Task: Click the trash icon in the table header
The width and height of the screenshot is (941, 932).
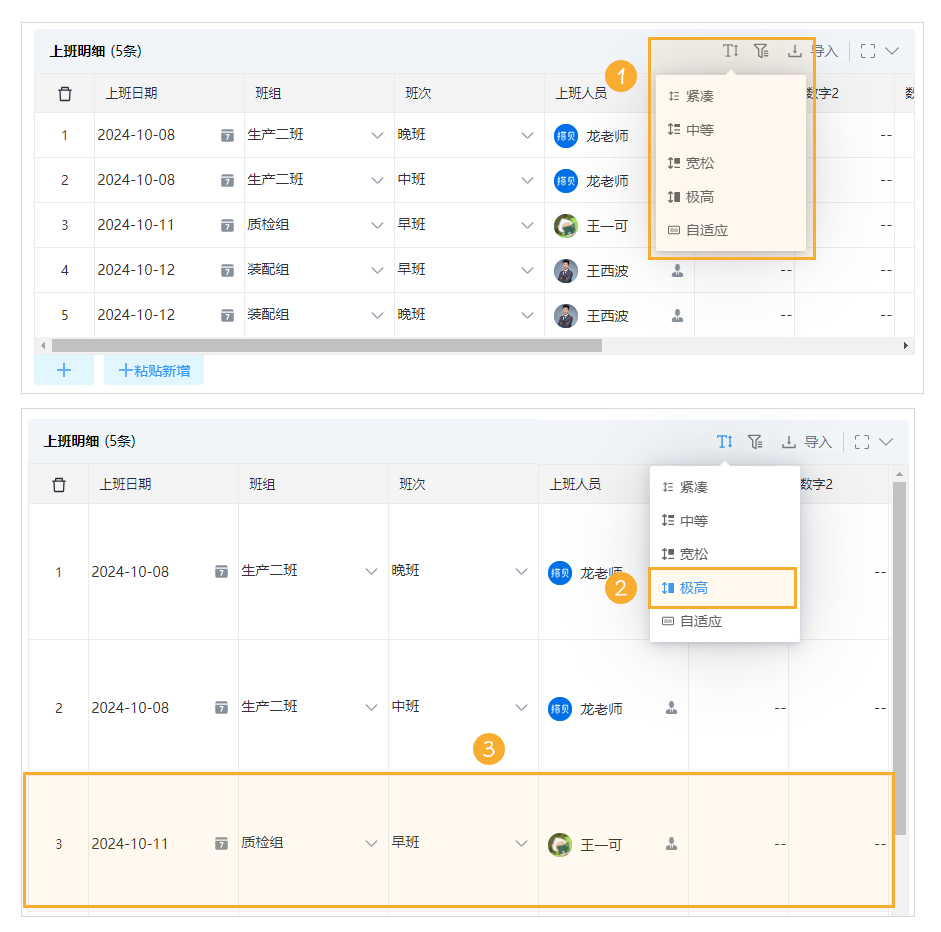Action: 64,92
